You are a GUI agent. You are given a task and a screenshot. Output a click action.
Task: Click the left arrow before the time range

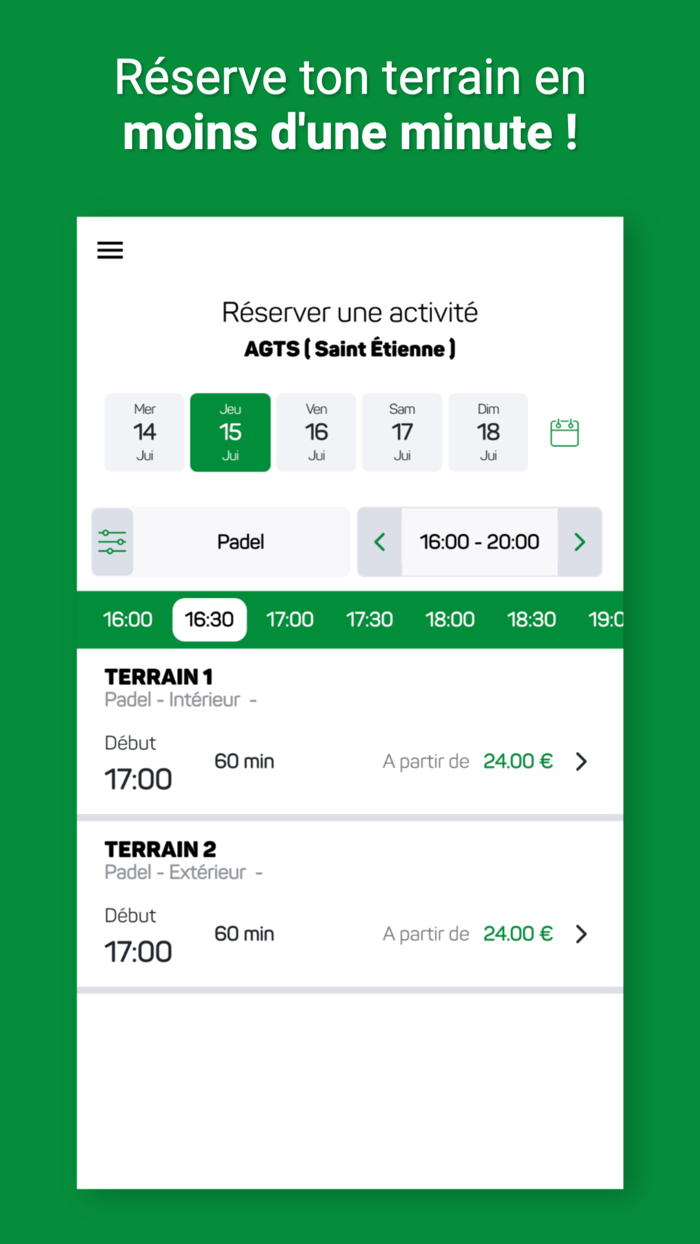[380, 541]
